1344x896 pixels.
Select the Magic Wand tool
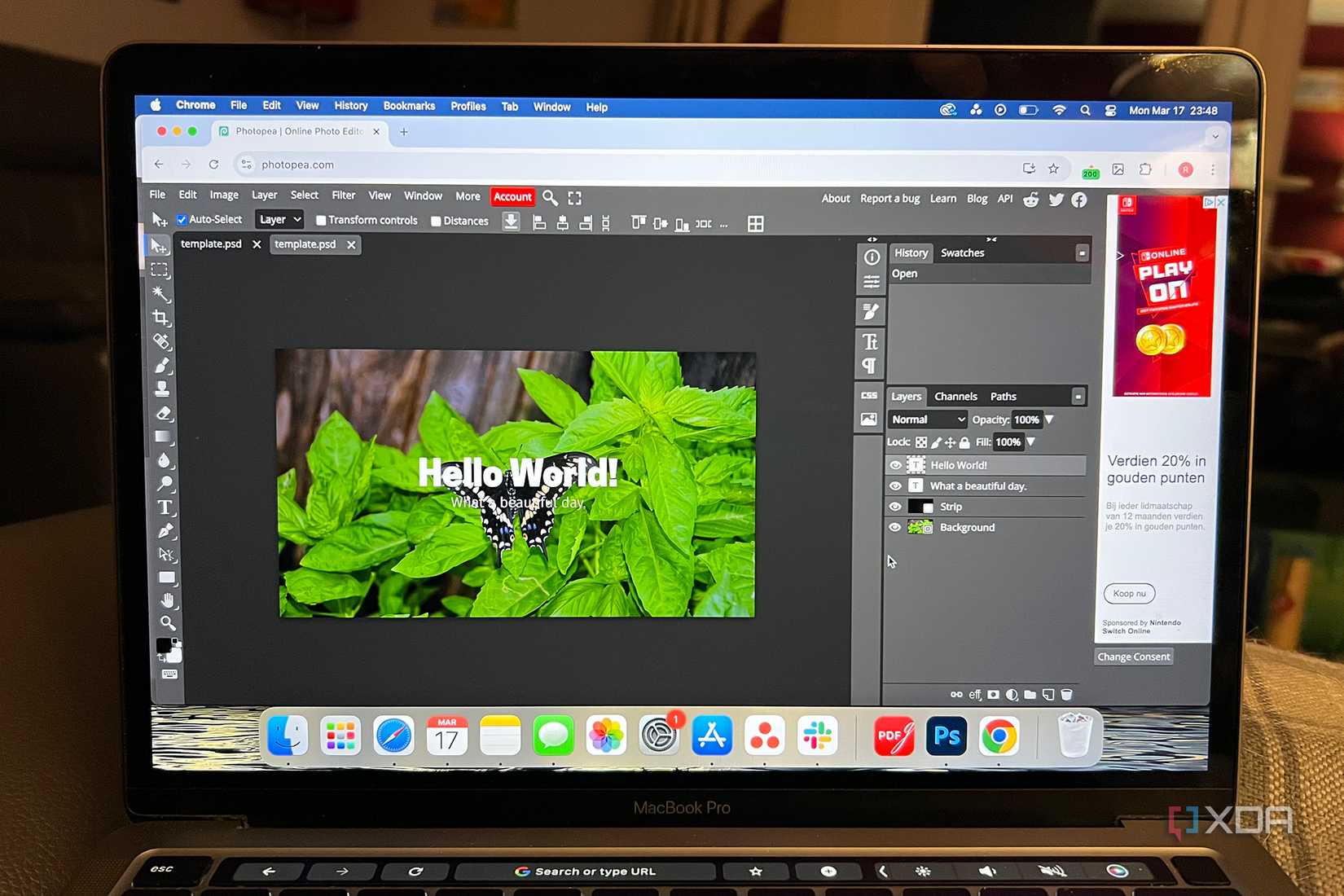coord(160,294)
